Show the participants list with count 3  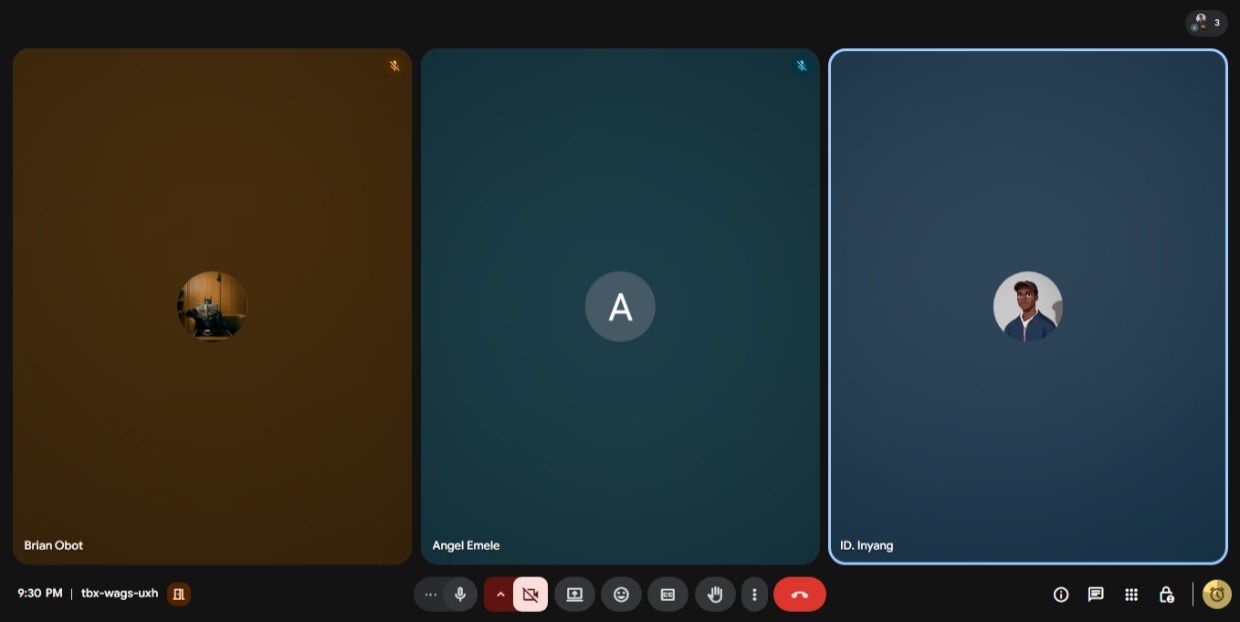pos(1206,22)
